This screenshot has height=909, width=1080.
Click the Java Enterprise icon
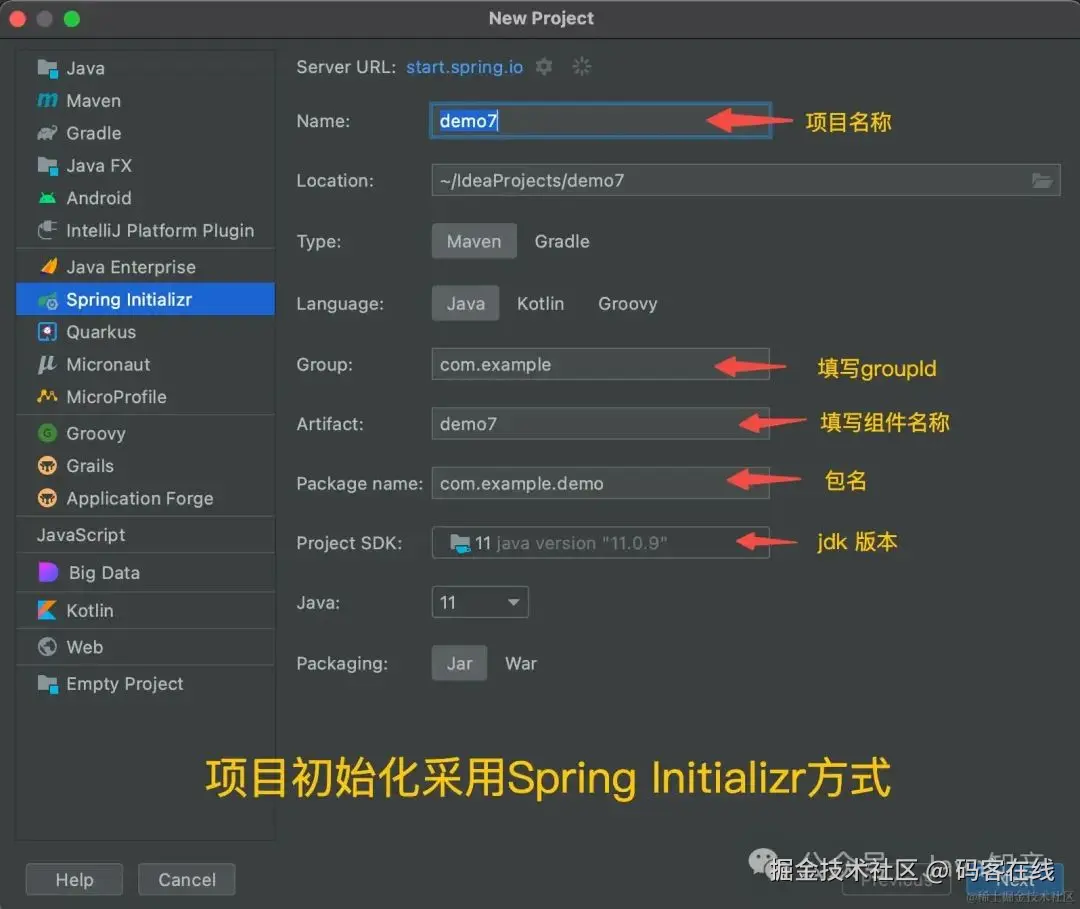click(48, 267)
